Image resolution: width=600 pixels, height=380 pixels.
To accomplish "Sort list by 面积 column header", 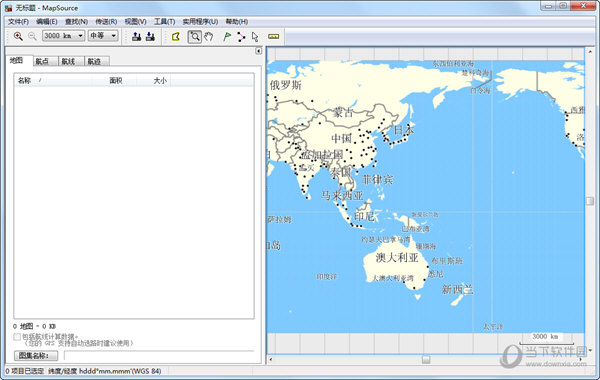I will point(114,80).
